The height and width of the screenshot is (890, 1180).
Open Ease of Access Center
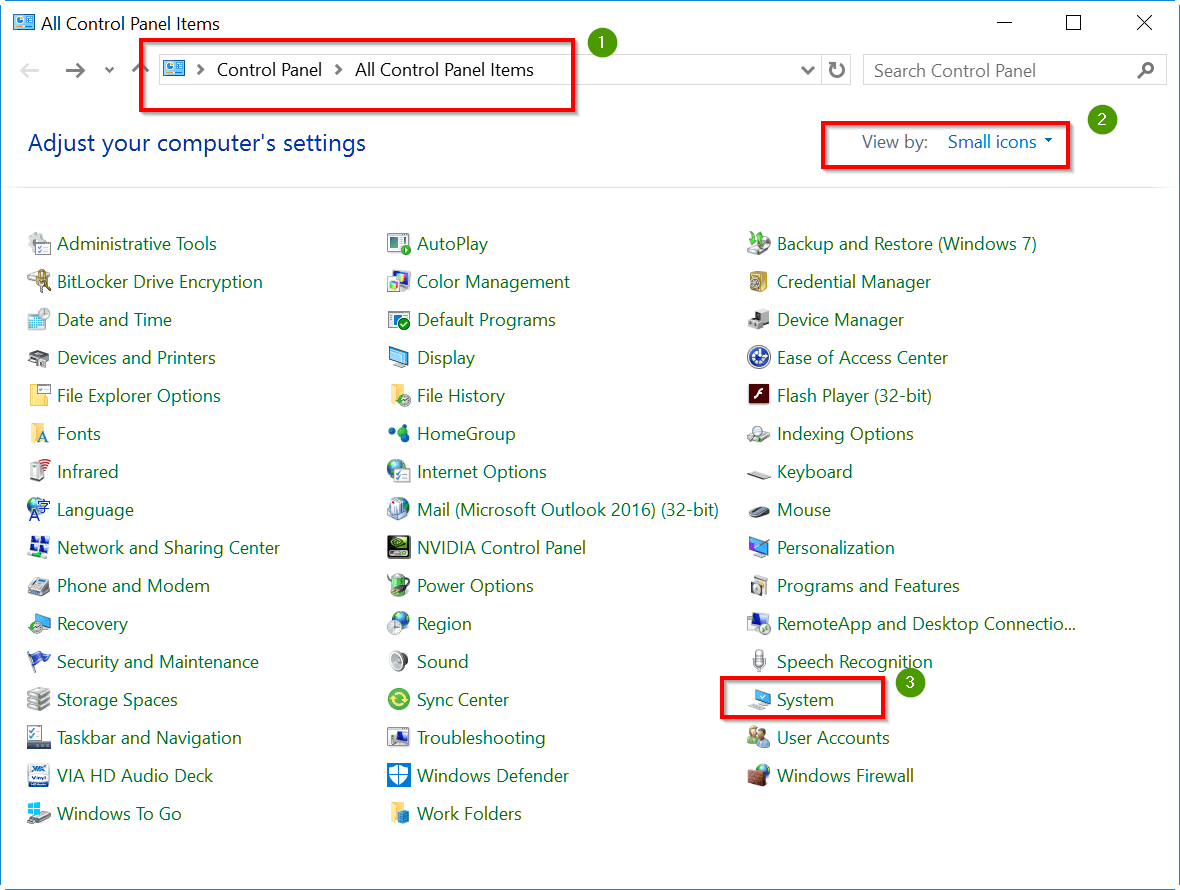(x=861, y=357)
